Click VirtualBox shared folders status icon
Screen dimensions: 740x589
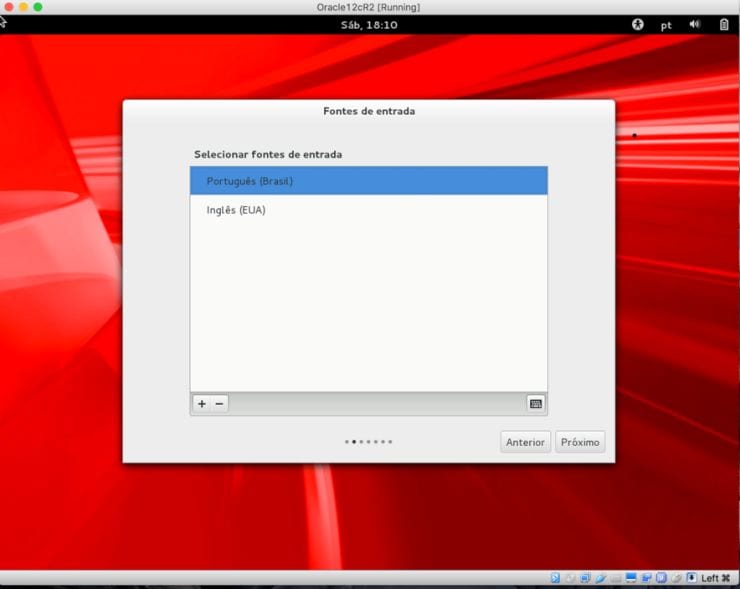616,579
